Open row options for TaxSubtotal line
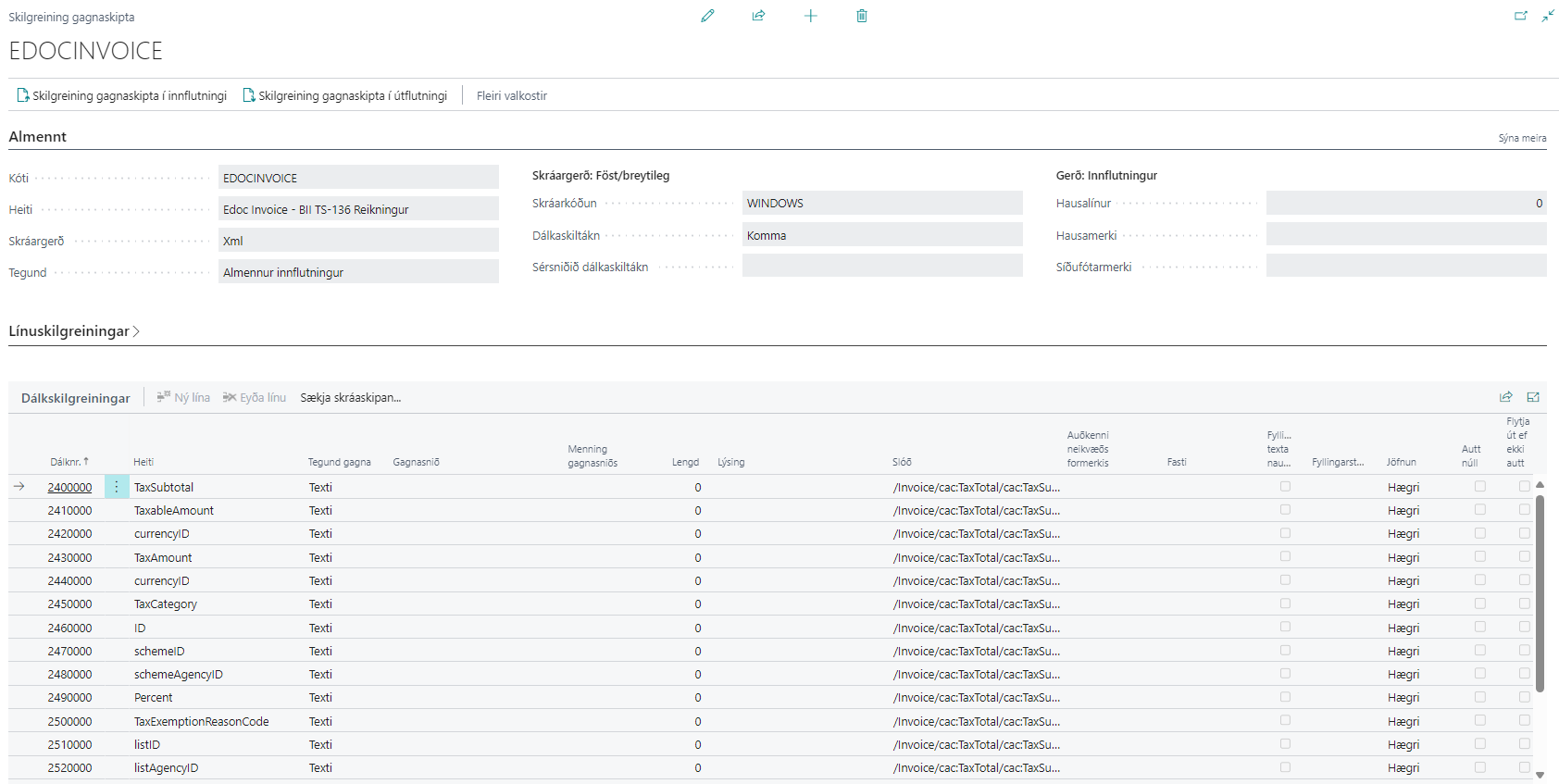The height and width of the screenshot is (784, 1559). tap(117, 487)
